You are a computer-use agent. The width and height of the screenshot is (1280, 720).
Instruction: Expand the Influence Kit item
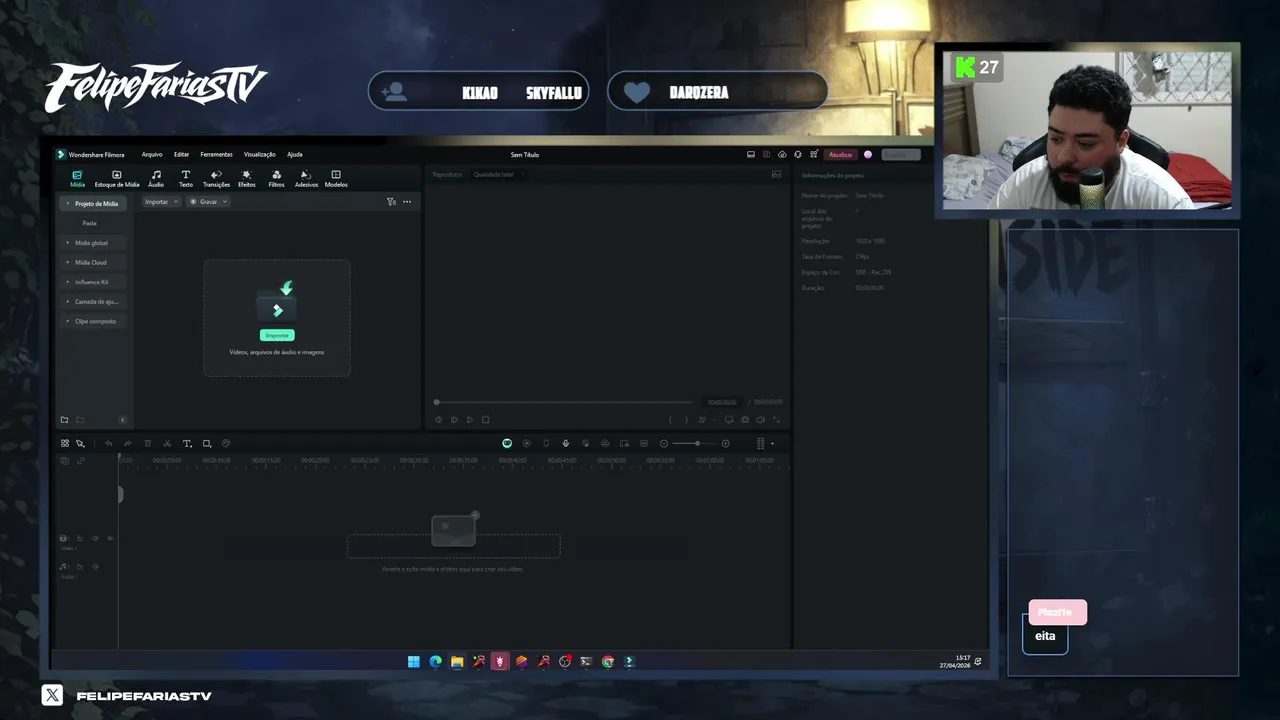tap(68, 282)
